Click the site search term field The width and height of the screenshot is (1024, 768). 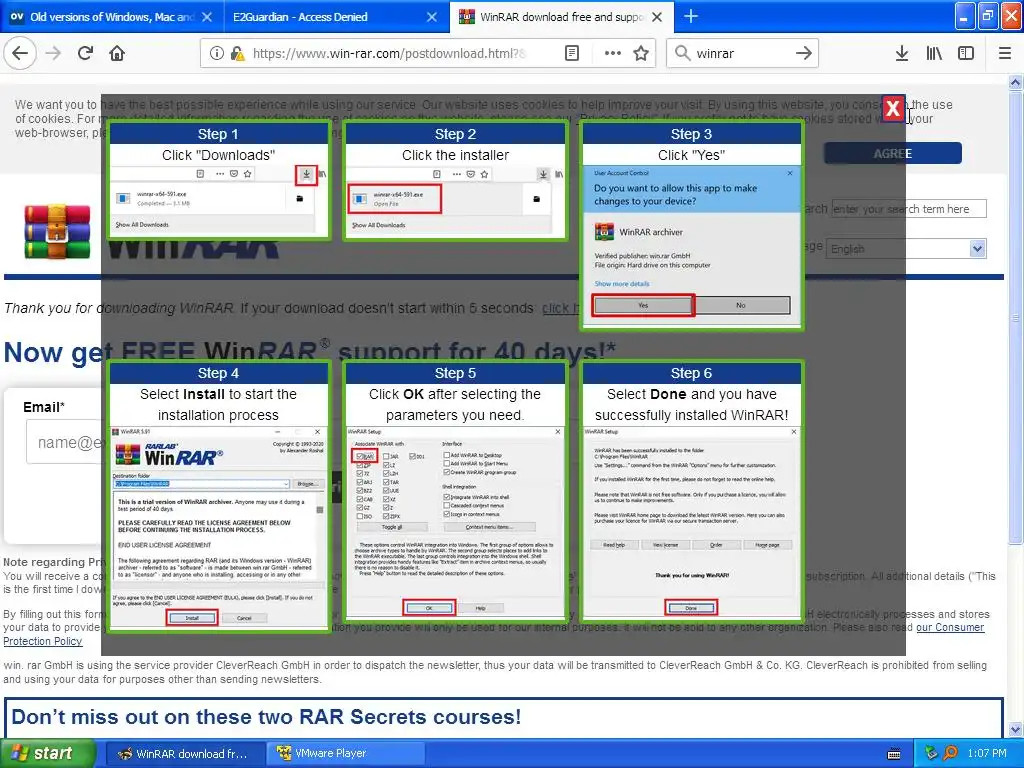908,209
